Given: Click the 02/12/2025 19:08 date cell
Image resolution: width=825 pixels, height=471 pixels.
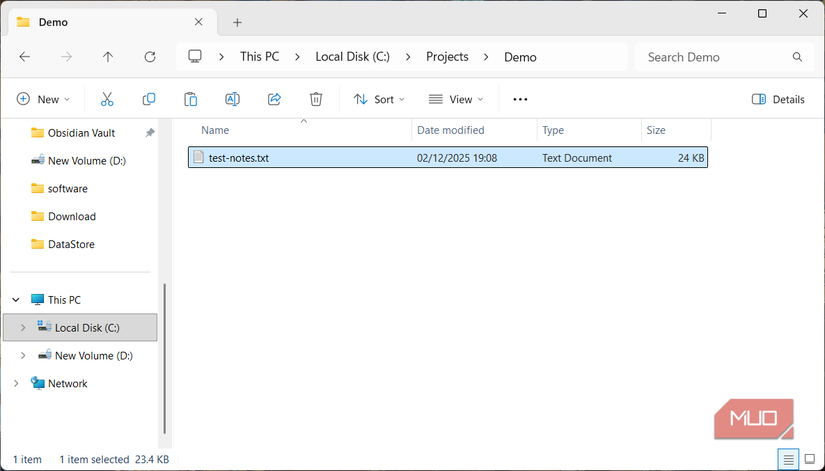Looking at the screenshot, I should (457, 158).
